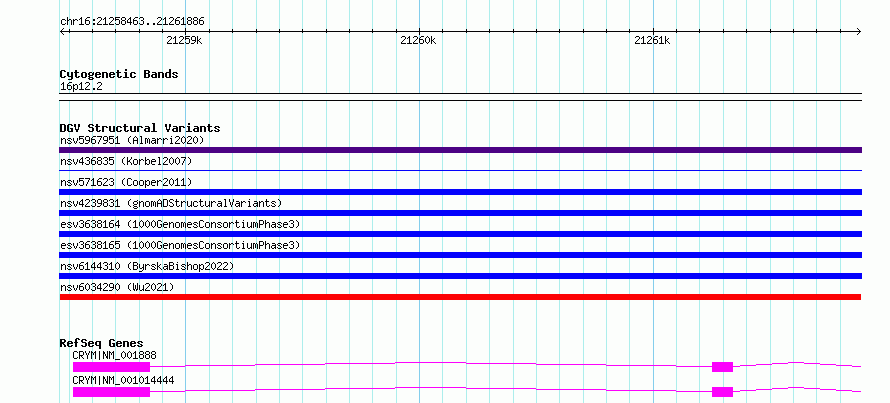Screen dimensions: 890x403
Task: Open esv3638164 (1000GenomesConsortiumPhase3) label
Action: click(x=180, y=224)
